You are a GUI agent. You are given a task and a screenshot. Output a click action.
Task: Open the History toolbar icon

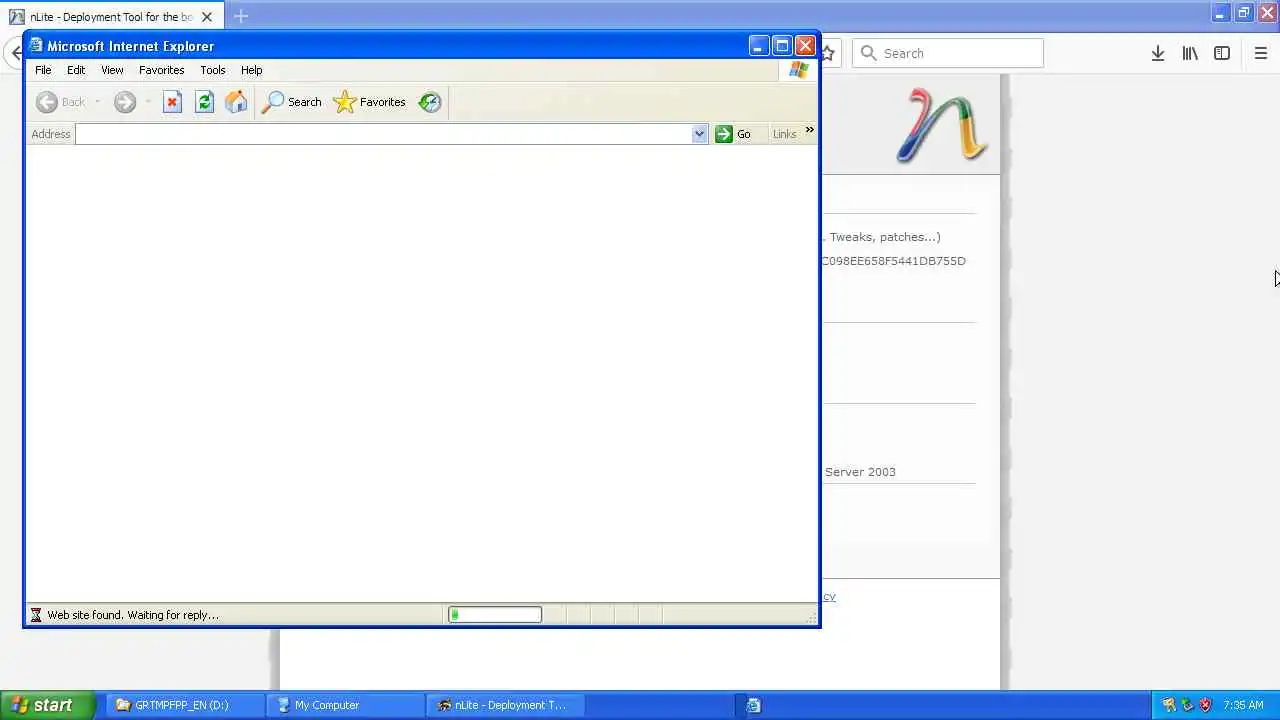[430, 102]
